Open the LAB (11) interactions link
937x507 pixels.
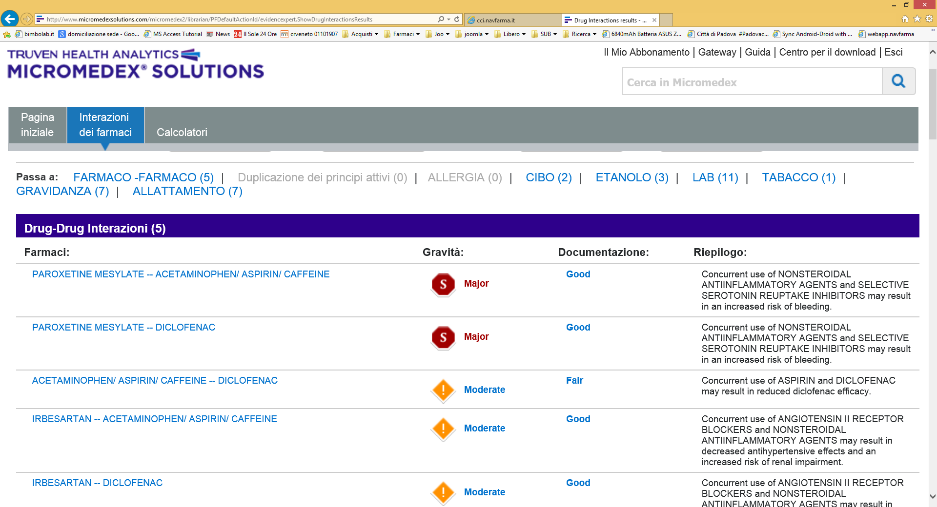[x=715, y=178]
